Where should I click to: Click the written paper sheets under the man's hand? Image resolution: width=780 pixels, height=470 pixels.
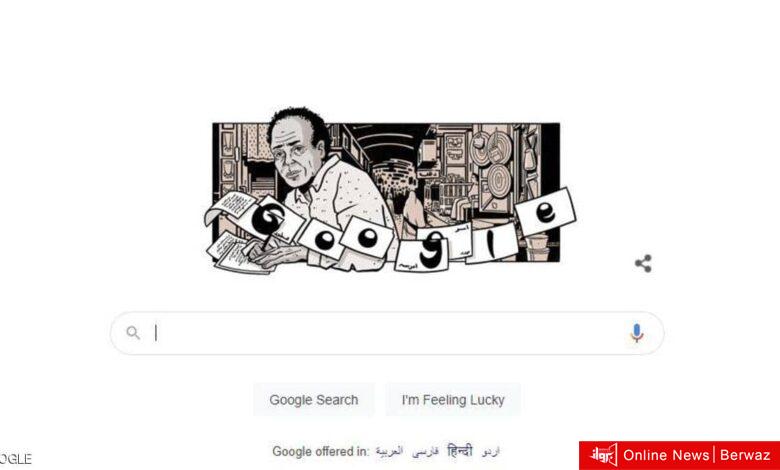(236, 254)
